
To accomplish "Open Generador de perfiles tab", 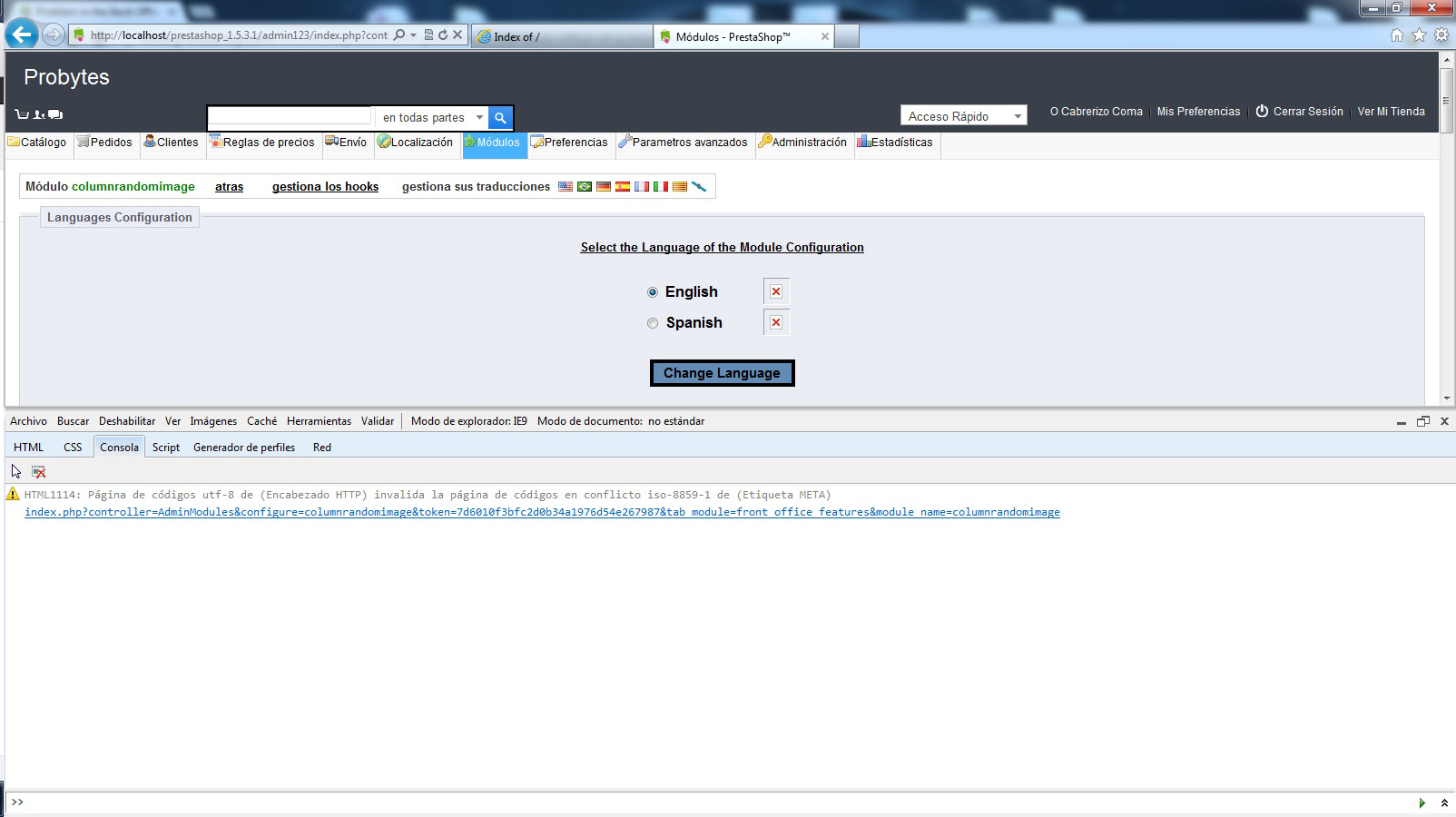I will [244, 448].
